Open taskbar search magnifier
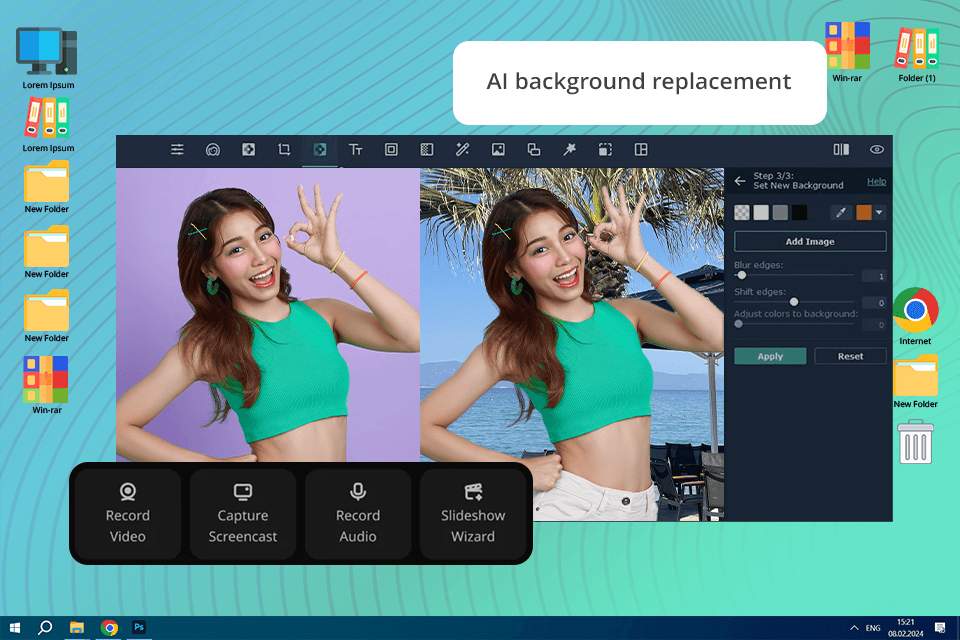The width and height of the screenshot is (960, 640). pos(45,628)
